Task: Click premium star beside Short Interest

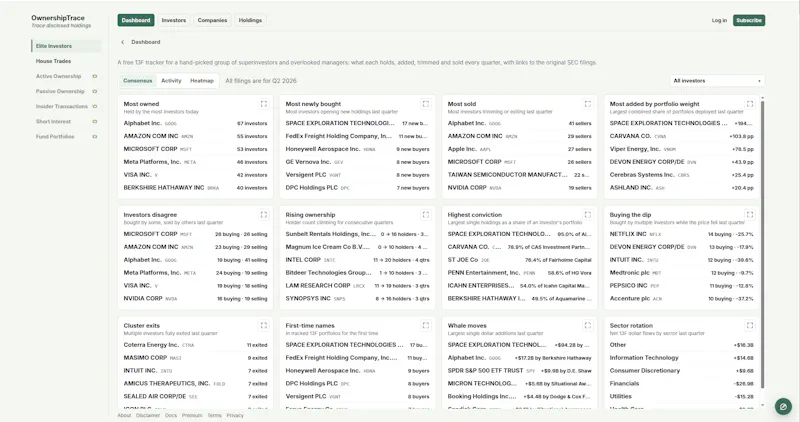Action: [94, 121]
